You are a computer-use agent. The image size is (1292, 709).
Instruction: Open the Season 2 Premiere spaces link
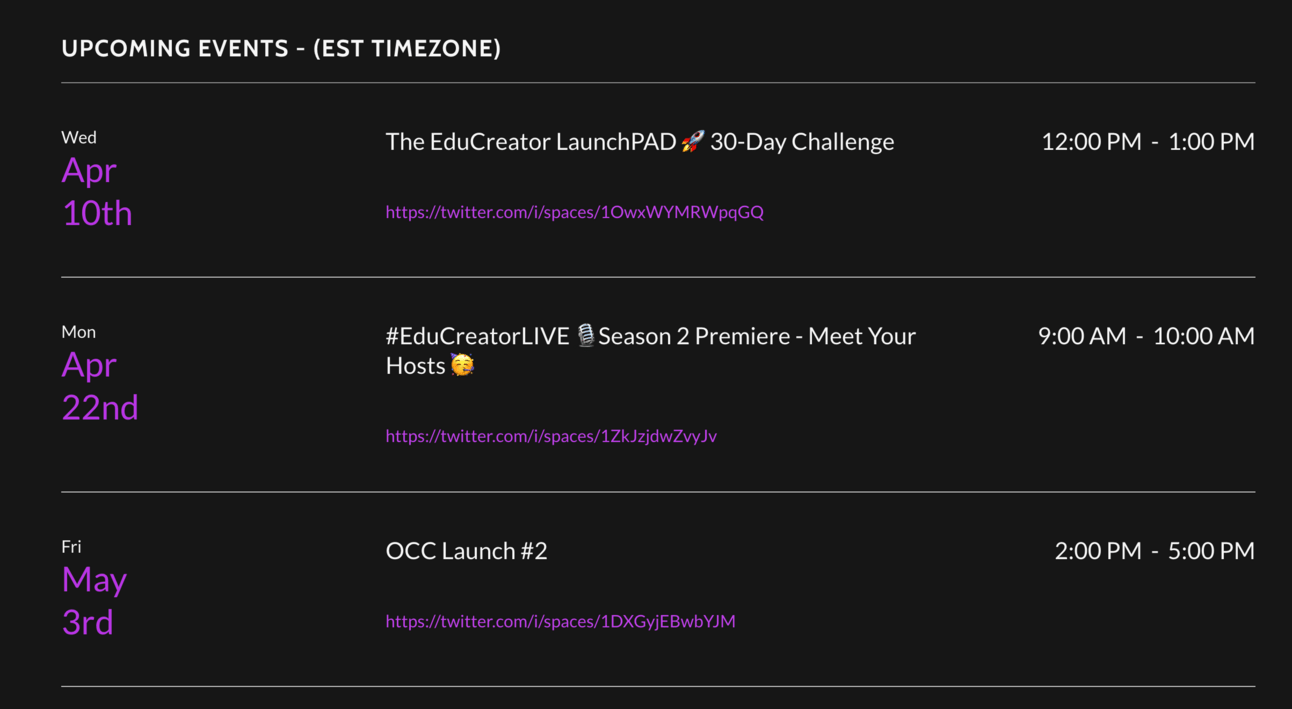click(551, 436)
